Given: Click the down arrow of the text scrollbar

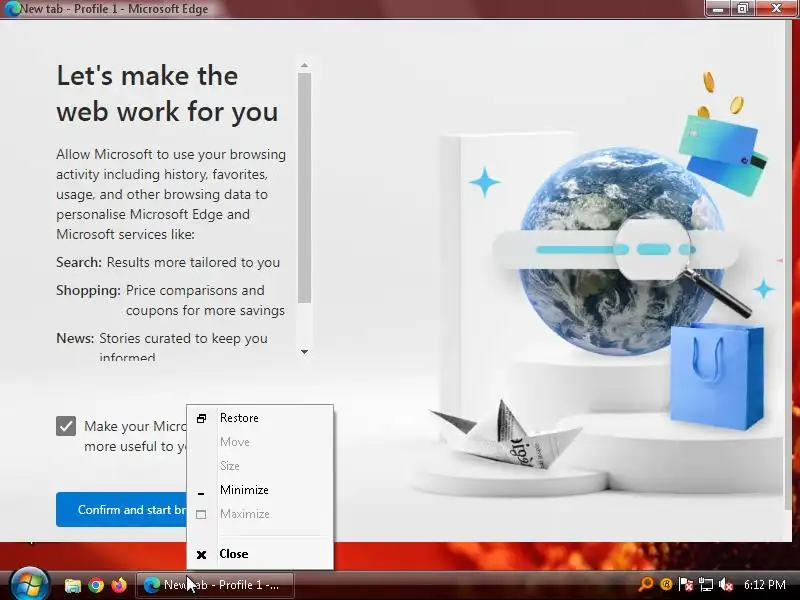Looking at the screenshot, I should pyautogui.click(x=305, y=352).
